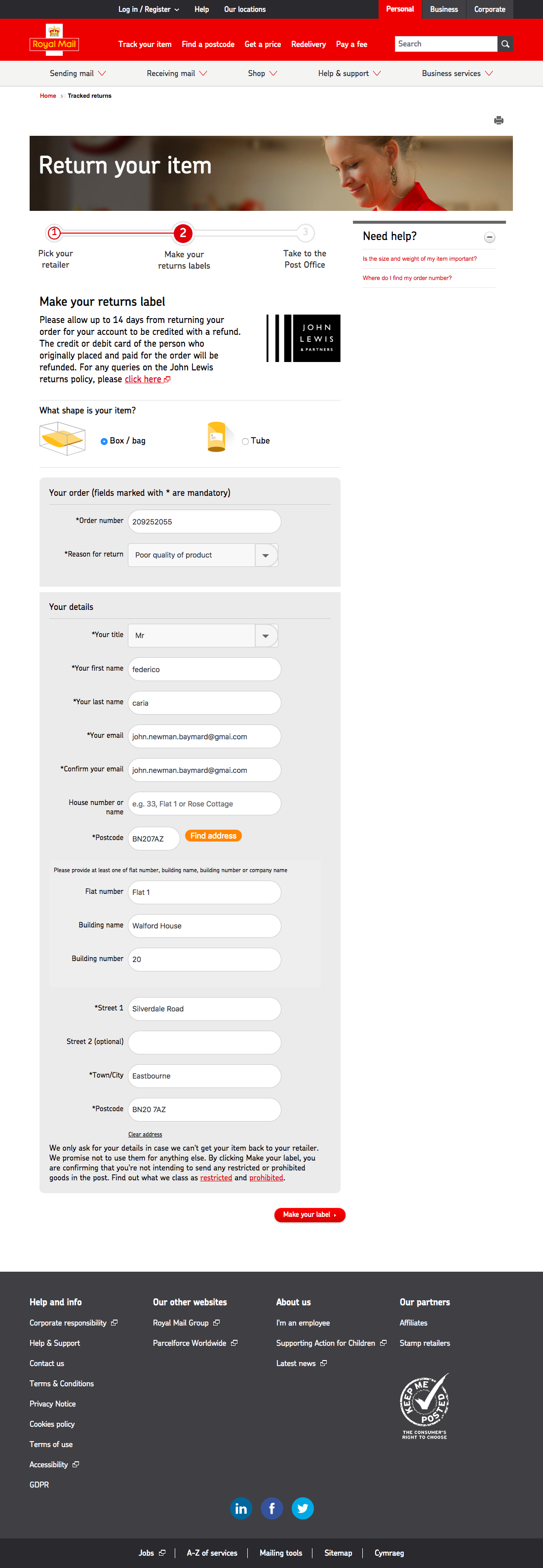The width and height of the screenshot is (543, 1568).
Task: Open Royal Mail's LinkedIn page
Action: click(241, 1508)
